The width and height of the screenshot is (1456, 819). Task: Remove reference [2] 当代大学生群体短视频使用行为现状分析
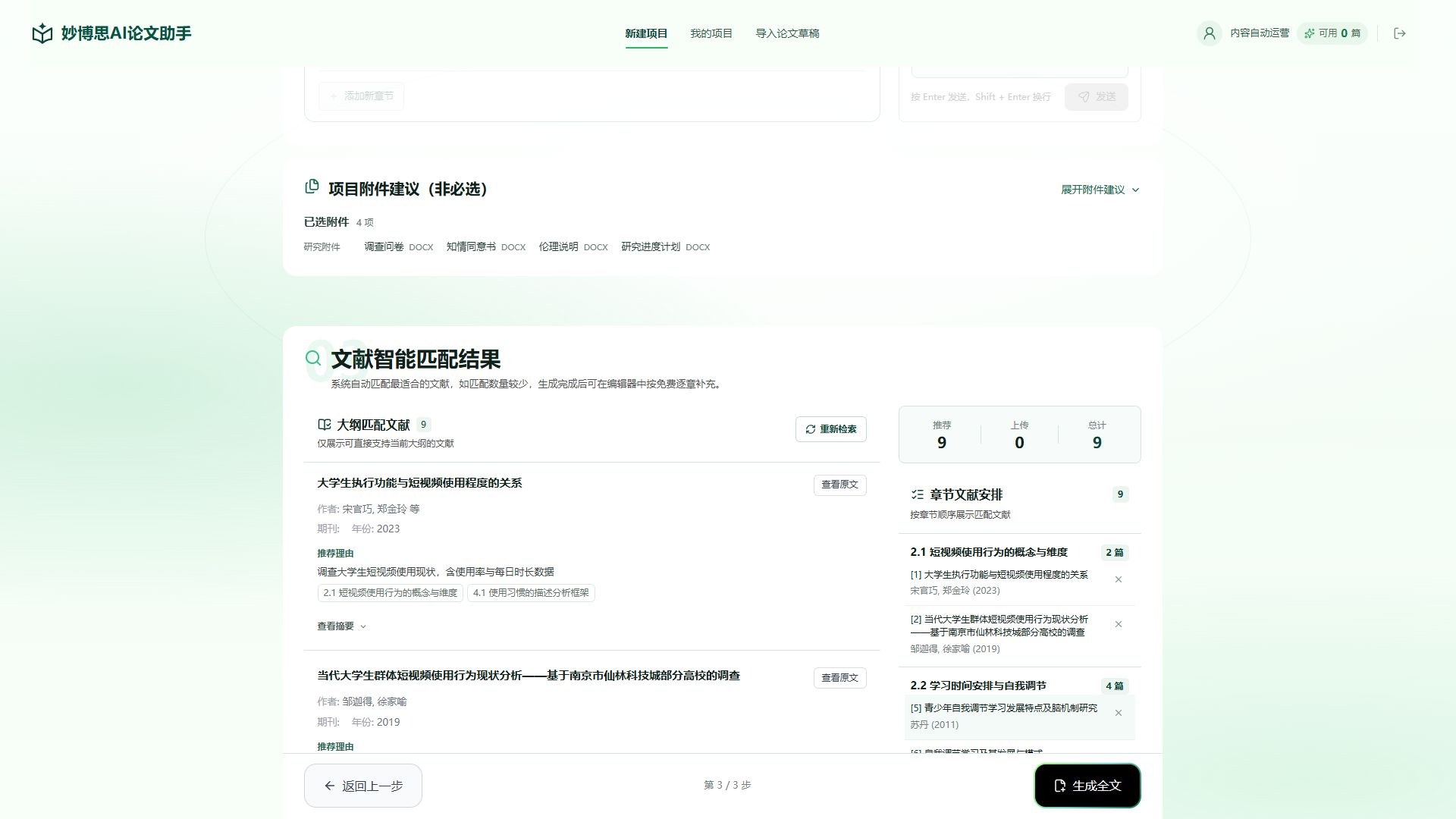pos(1119,624)
